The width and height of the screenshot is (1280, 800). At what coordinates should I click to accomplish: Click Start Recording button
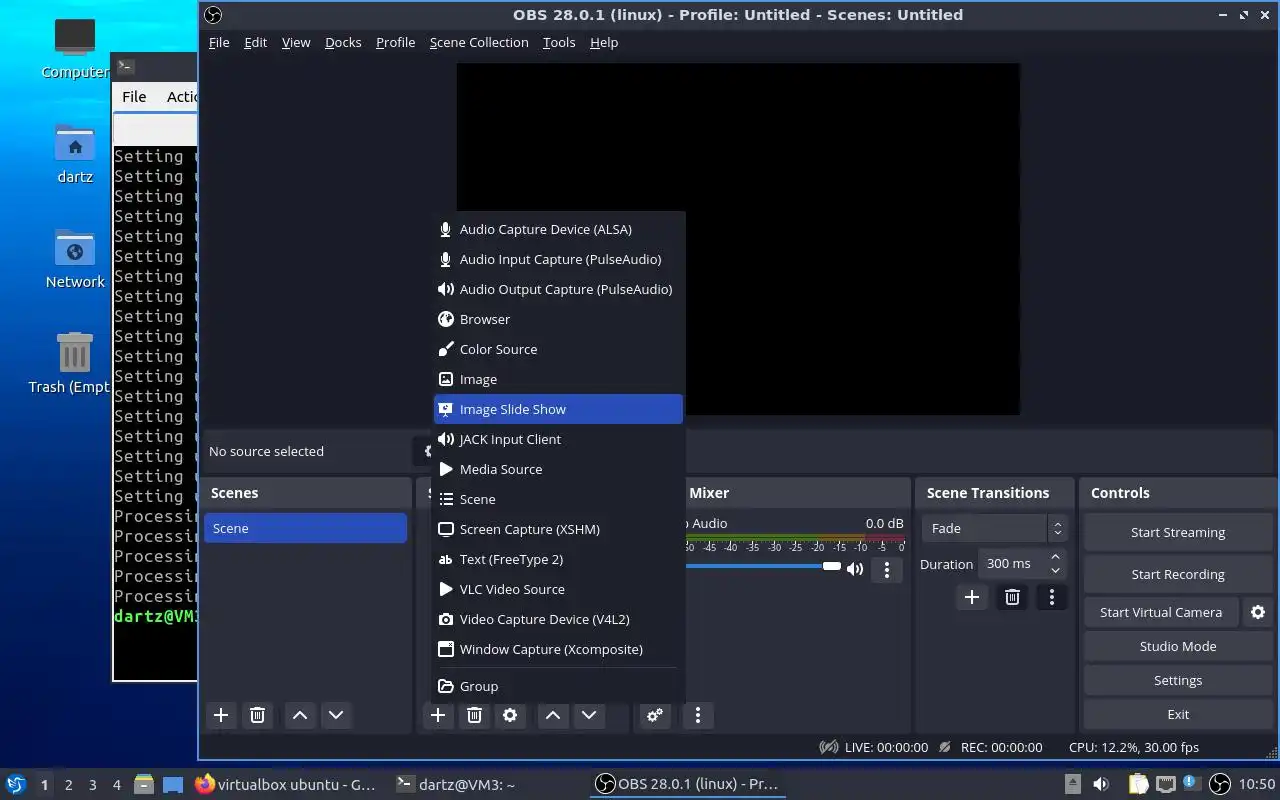1178,574
